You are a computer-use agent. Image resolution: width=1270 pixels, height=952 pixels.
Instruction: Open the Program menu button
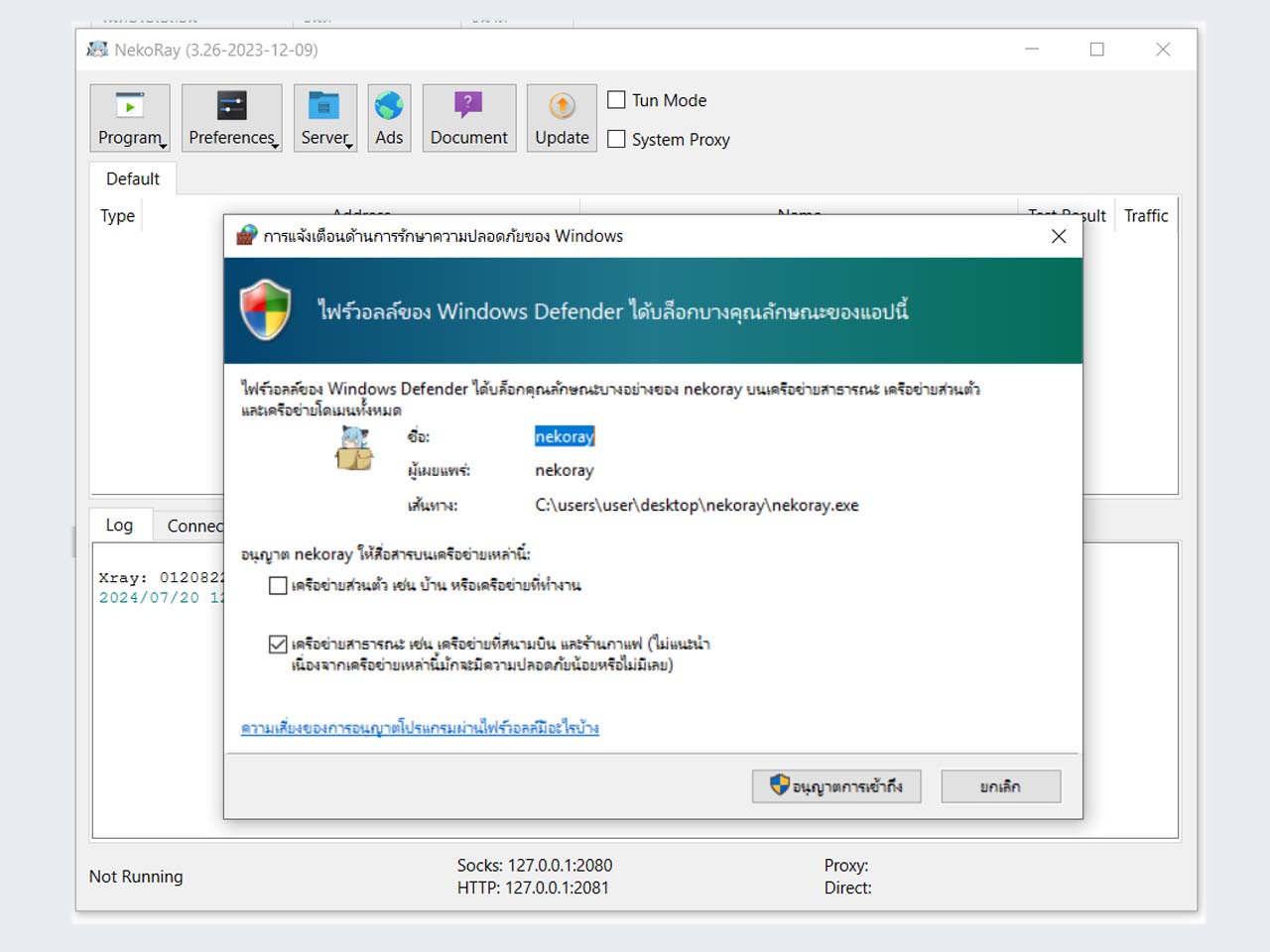pos(130,118)
